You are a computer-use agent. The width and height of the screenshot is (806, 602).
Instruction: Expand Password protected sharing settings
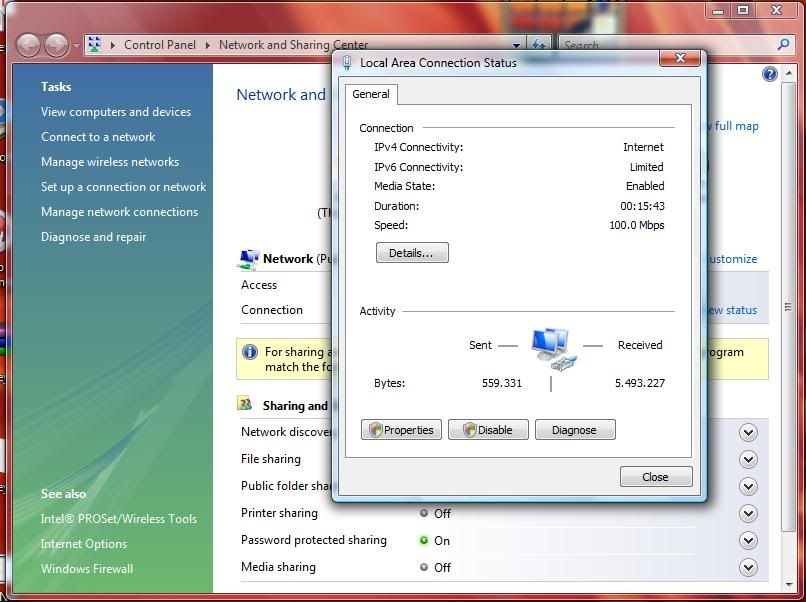pyautogui.click(x=748, y=541)
